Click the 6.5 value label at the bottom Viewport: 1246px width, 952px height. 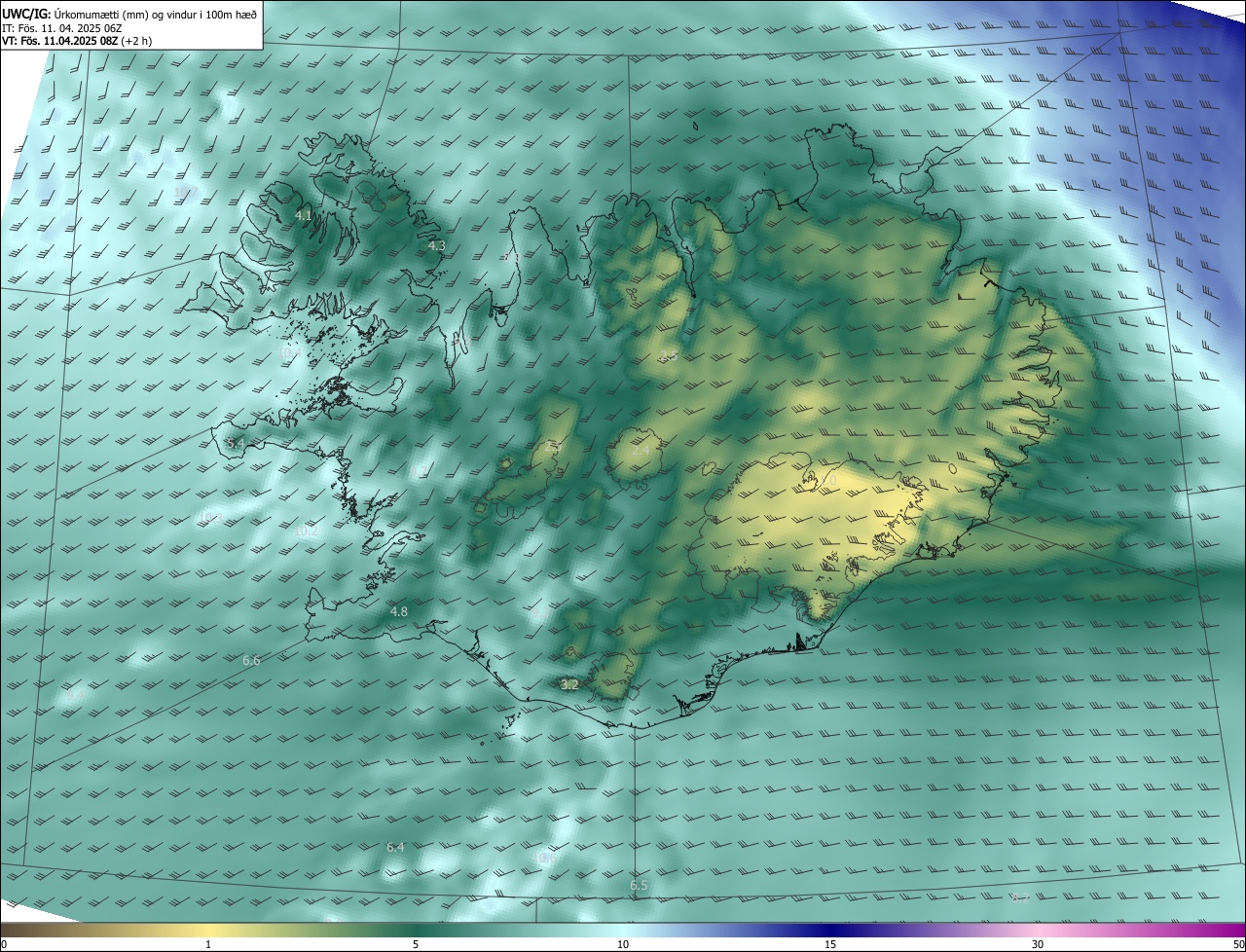point(639,885)
